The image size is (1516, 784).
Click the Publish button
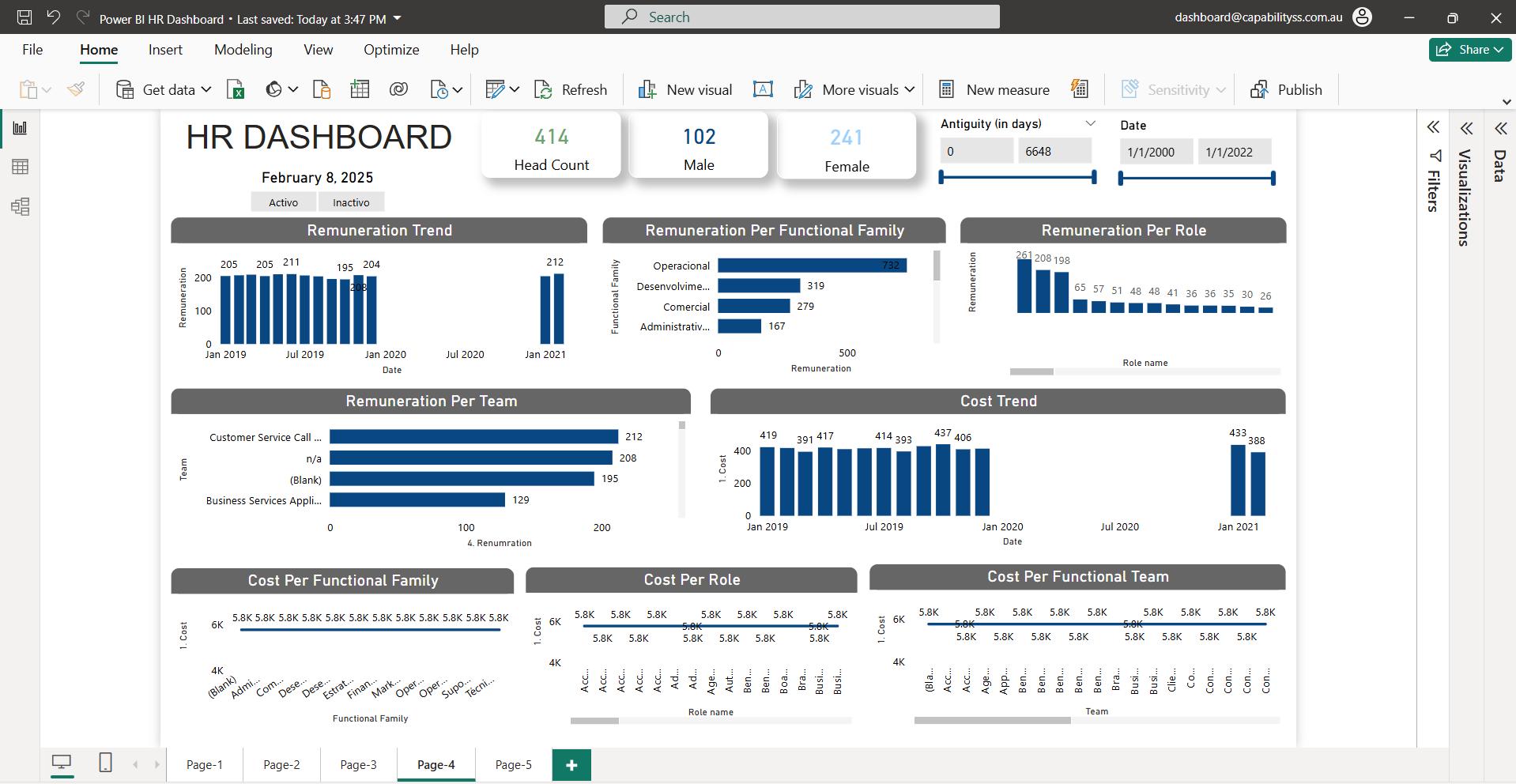pos(1286,89)
